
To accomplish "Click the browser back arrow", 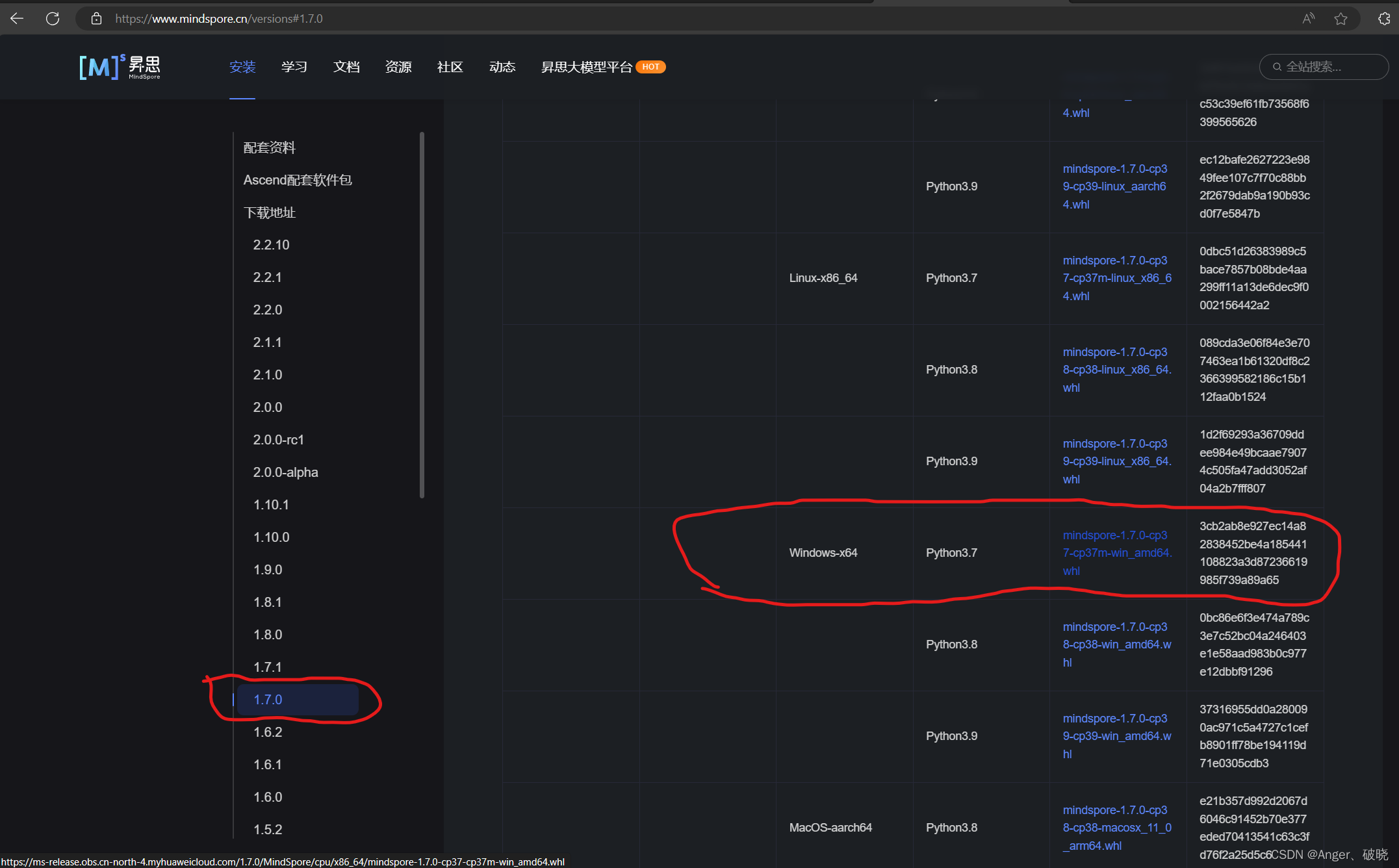I will coord(18,19).
